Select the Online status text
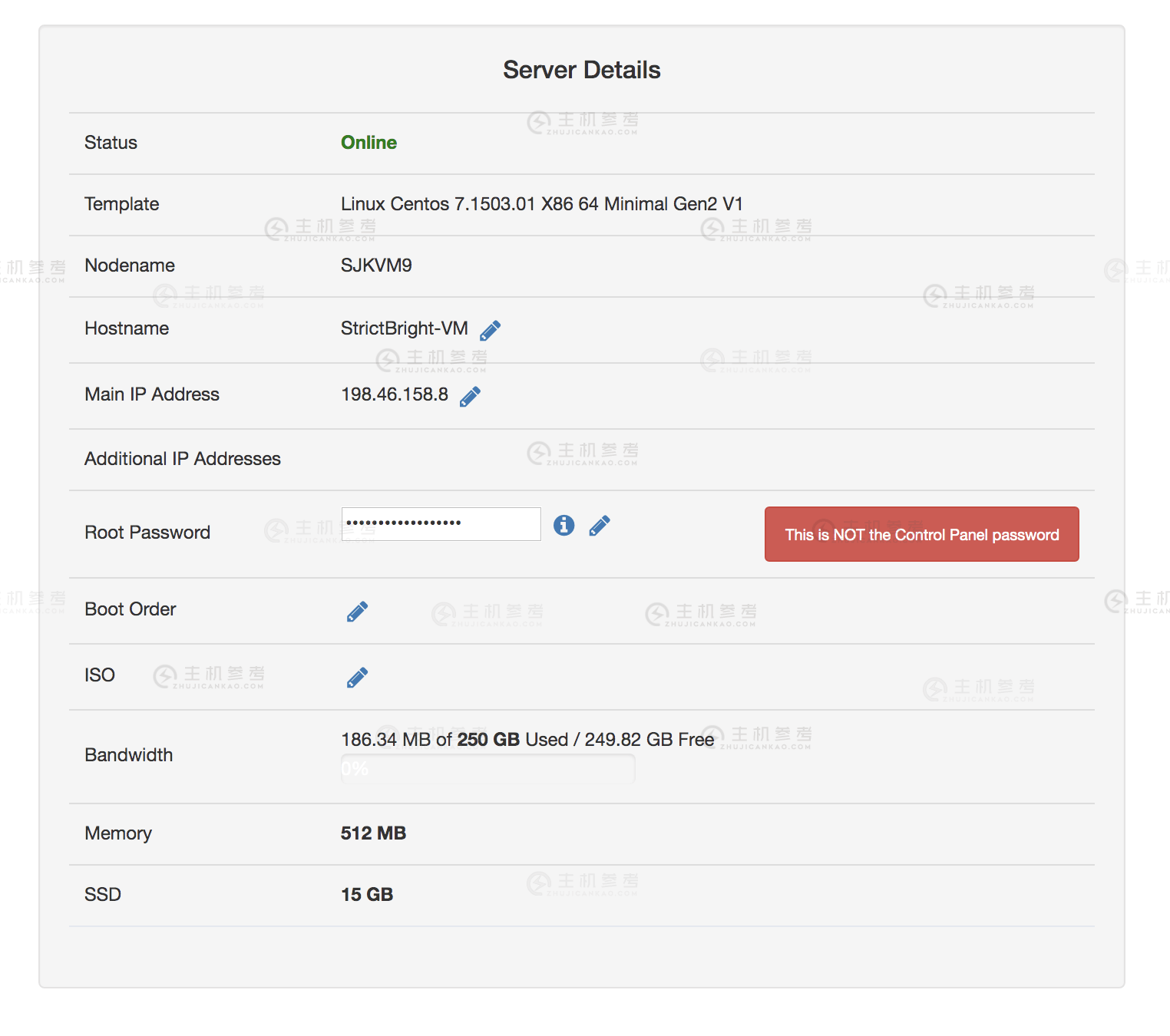Image resolution: width=1170 pixels, height=1036 pixels. 369,143
